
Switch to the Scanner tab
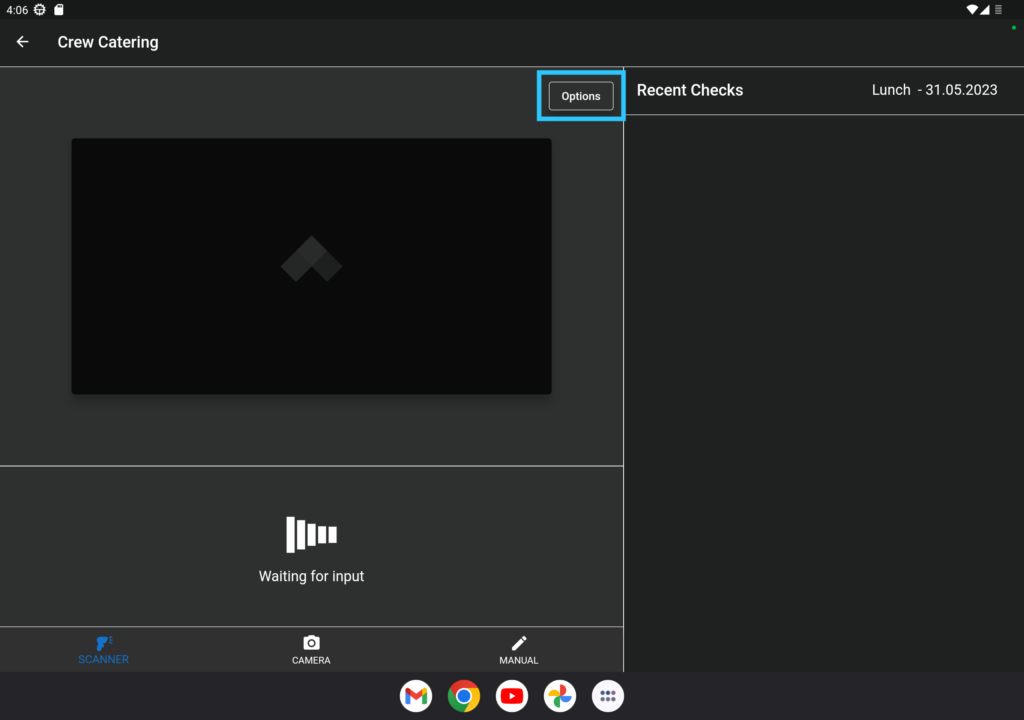[x=103, y=650]
